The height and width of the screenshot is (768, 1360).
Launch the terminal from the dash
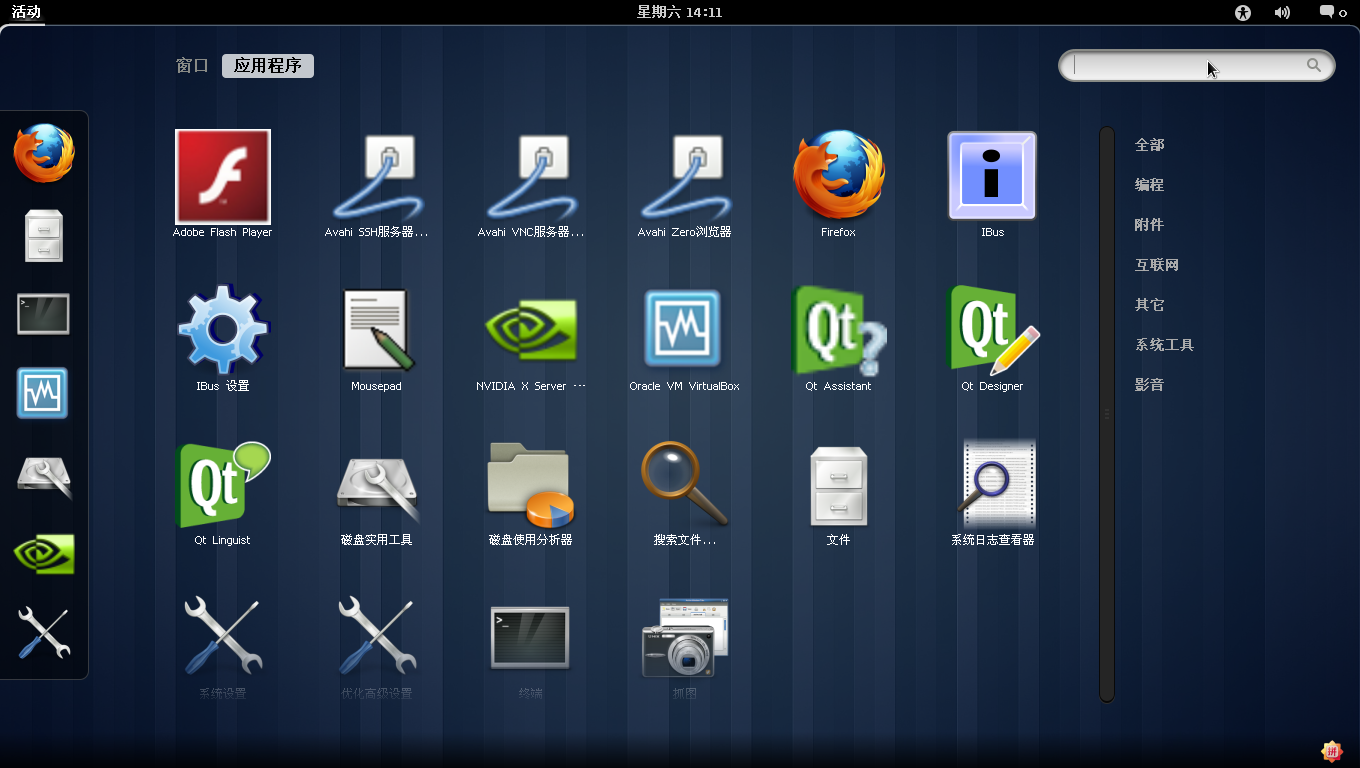[44, 314]
